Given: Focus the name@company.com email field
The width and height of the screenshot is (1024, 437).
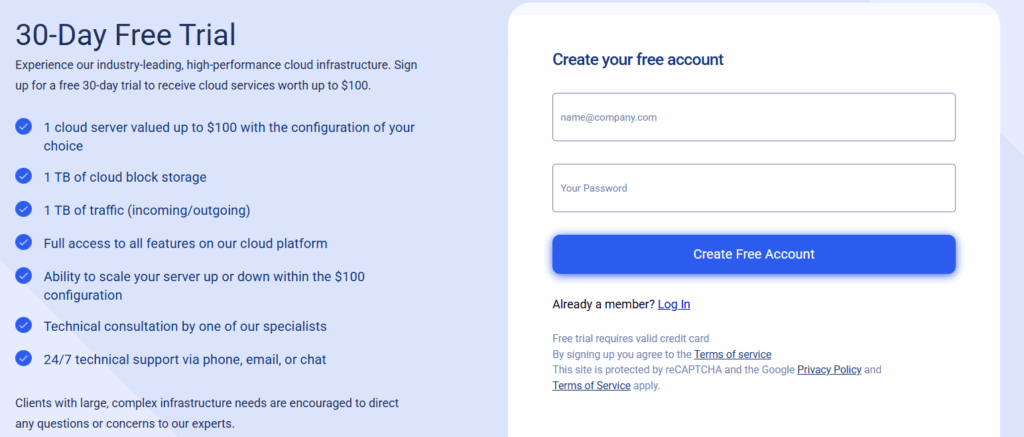Looking at the screenshot, I should tap(754, 117).
